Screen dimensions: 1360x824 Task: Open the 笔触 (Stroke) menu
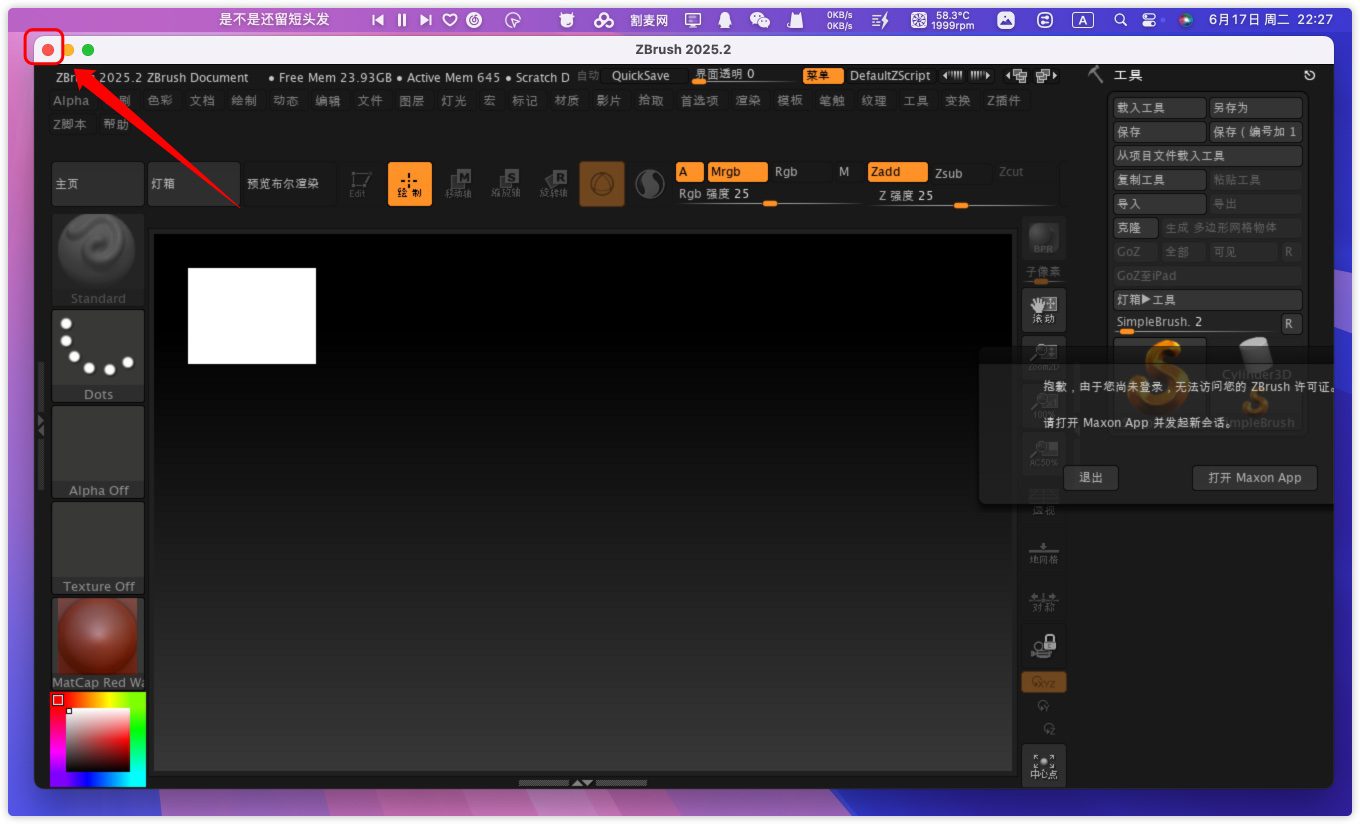pos(832,101)
